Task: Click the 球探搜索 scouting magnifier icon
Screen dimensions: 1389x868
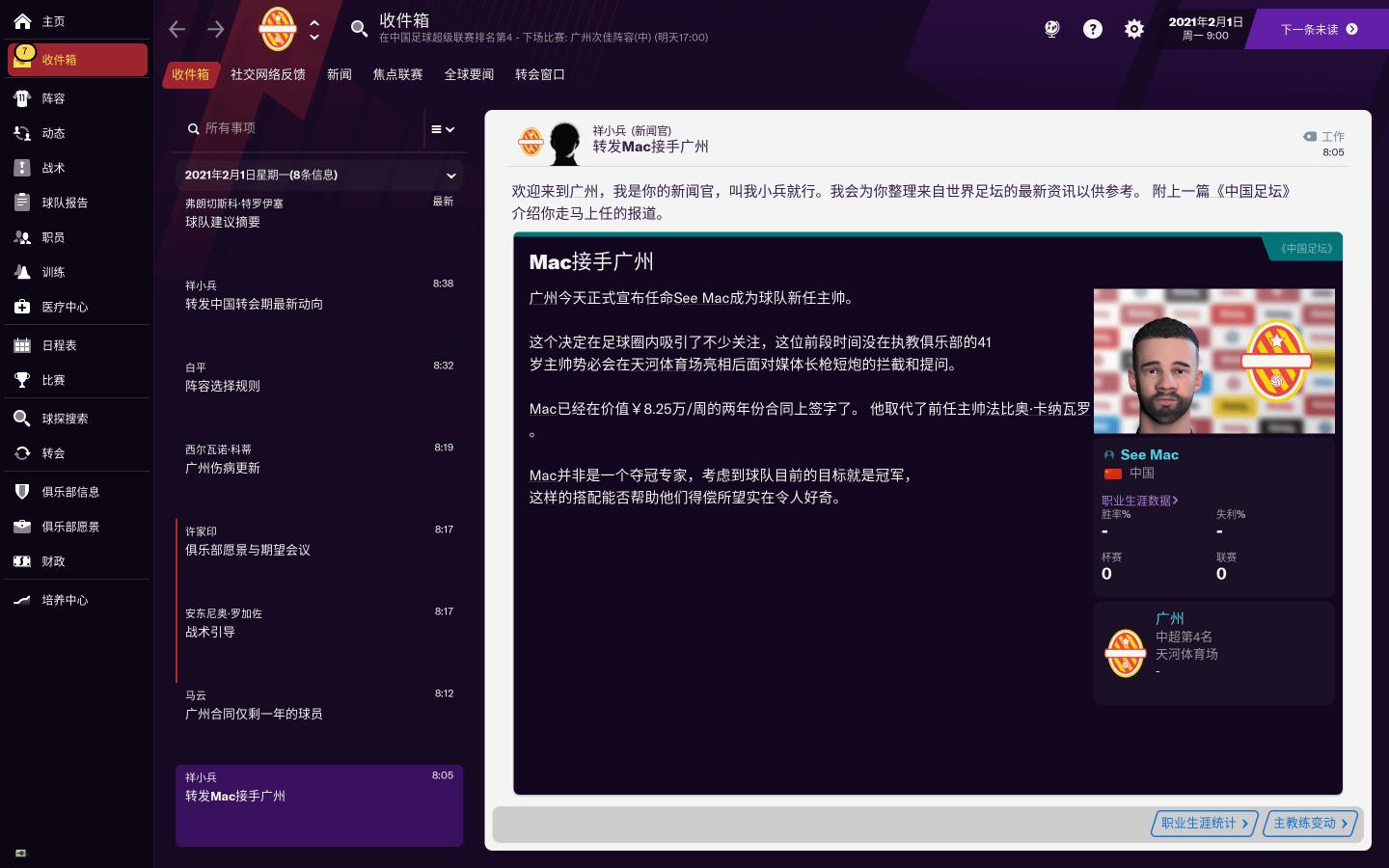Action: (x=22, y=419)
